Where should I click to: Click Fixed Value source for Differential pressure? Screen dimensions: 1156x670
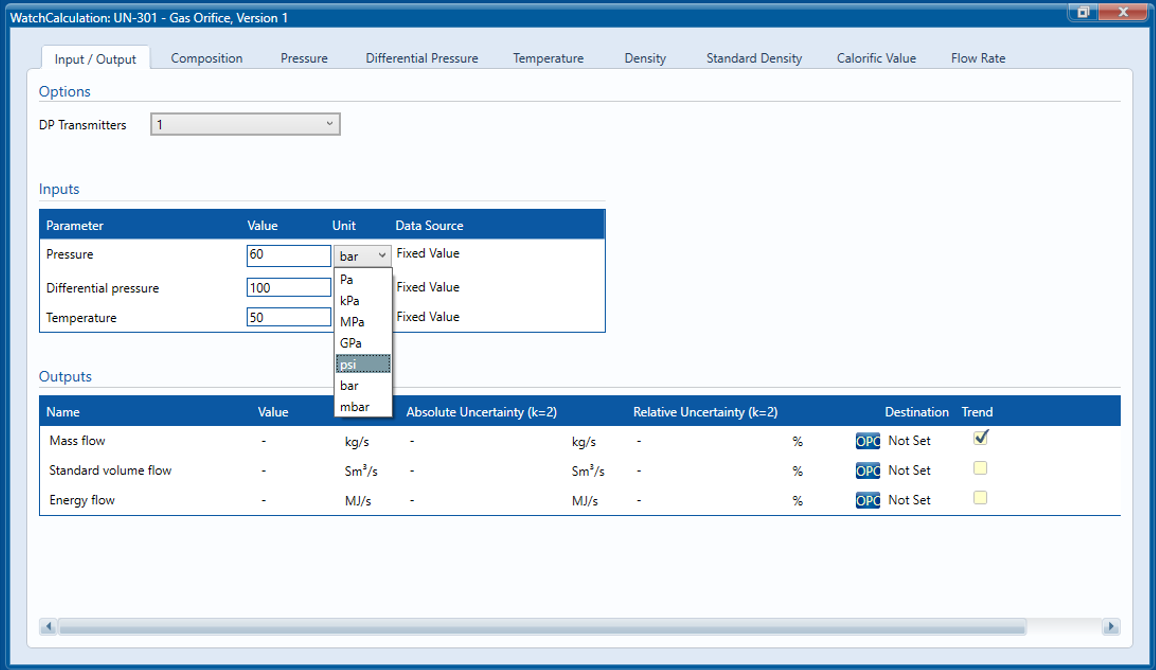428,287
